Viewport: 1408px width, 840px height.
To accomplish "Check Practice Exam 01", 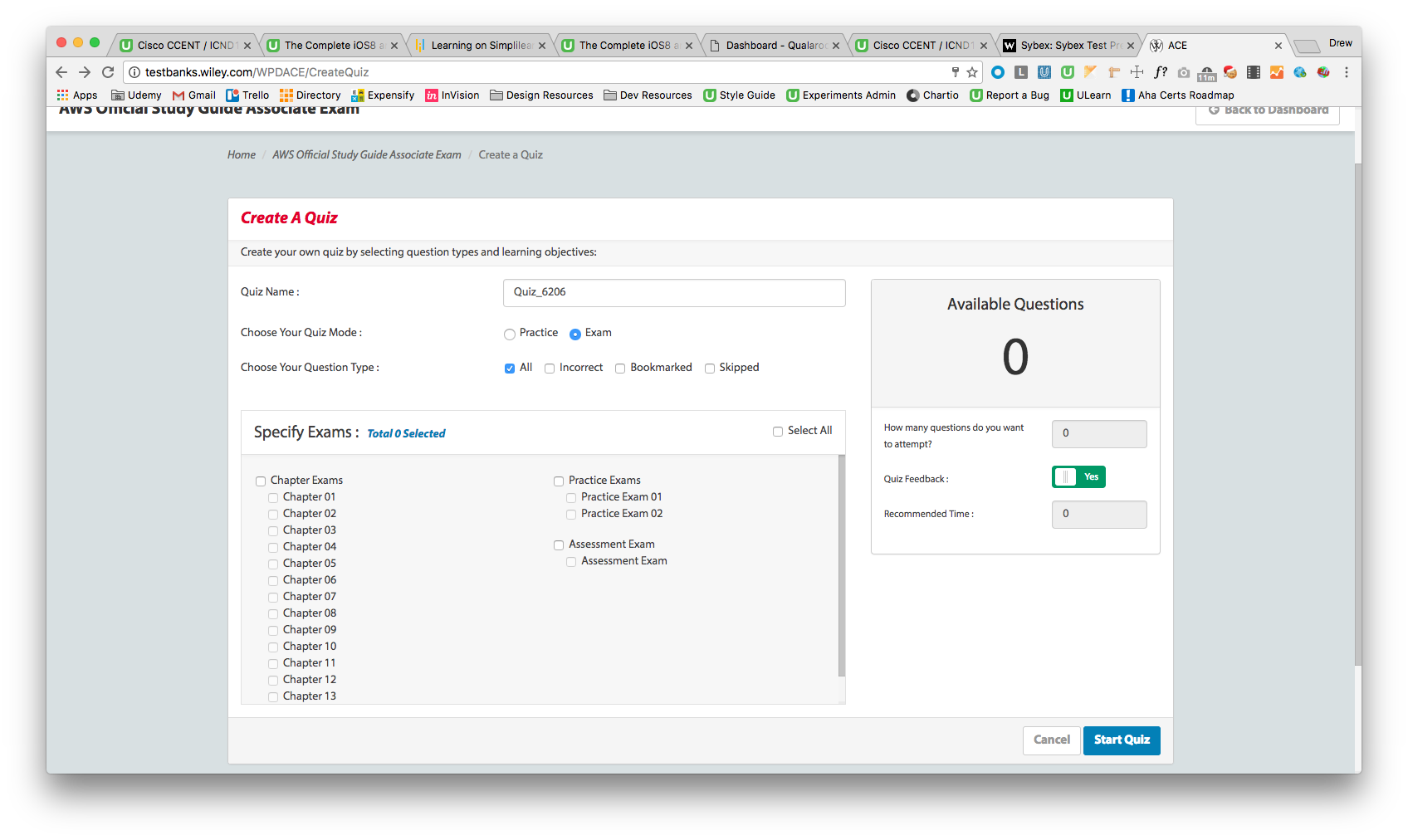I will click(x=571, y=498).
